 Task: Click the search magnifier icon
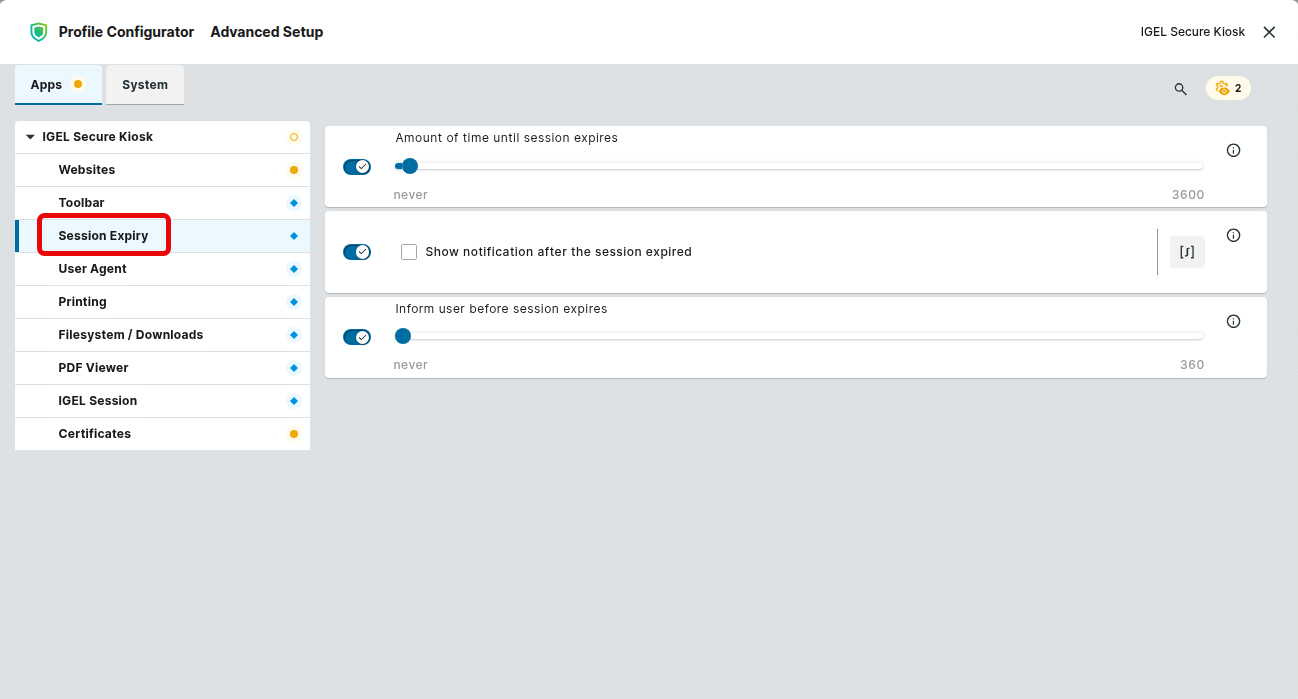tap(1180, 89)
